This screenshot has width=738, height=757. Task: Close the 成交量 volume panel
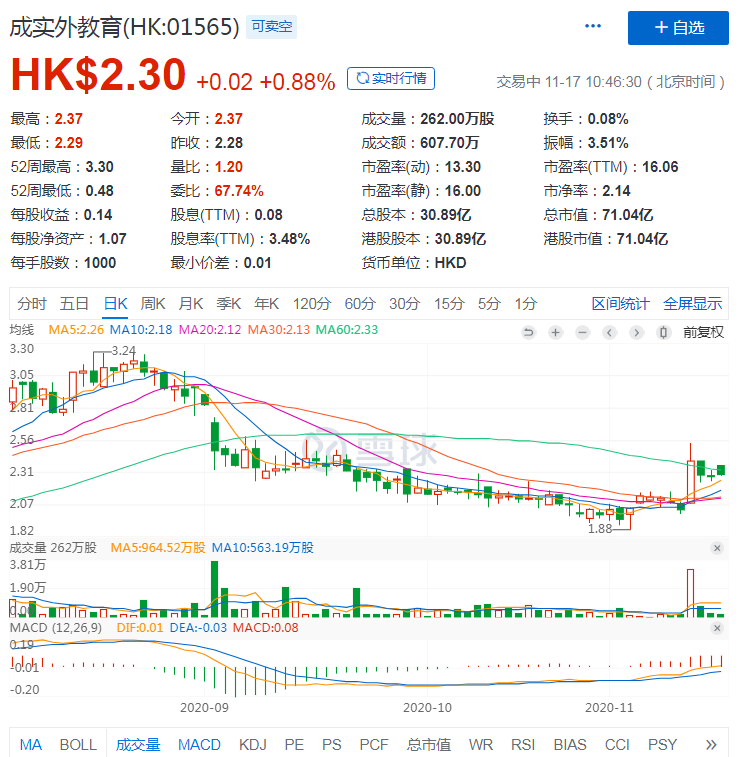717,548
